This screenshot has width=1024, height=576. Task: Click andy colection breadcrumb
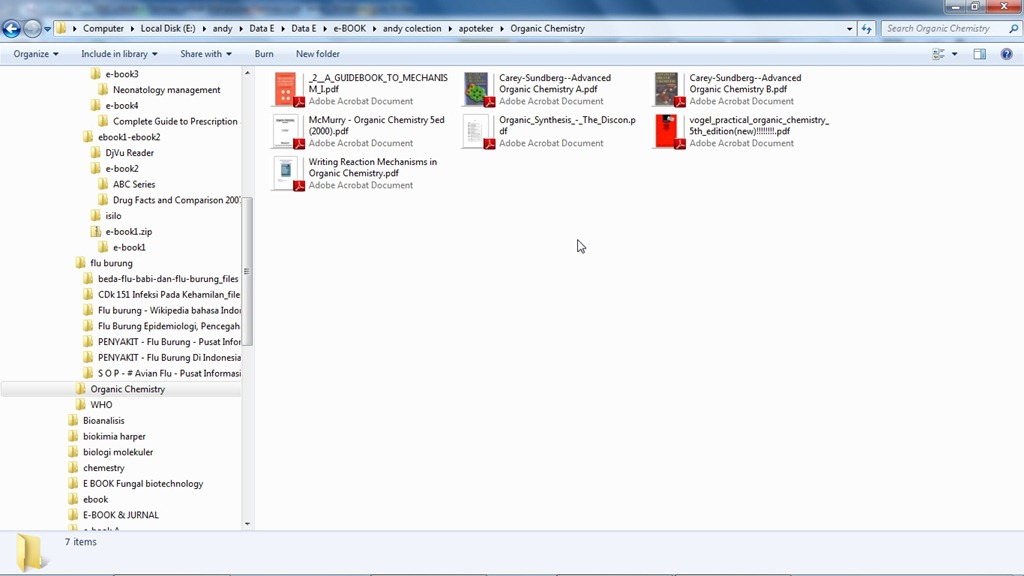coord(412,29)
